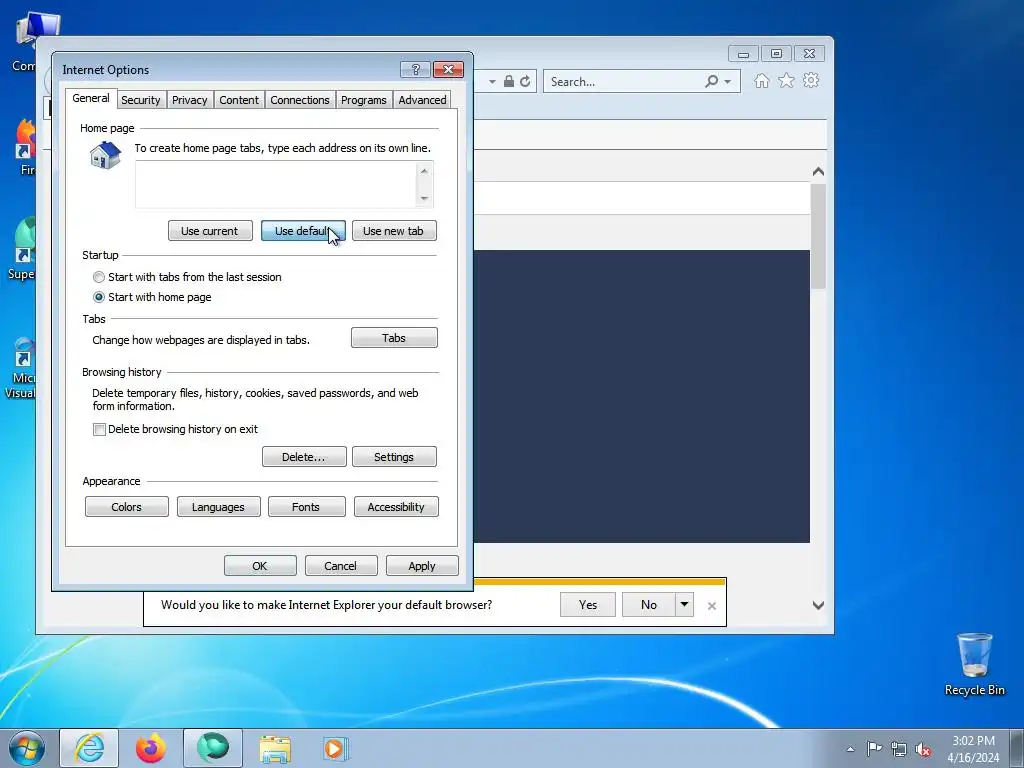The height and width of the screenshot is (768, 1024).
Task: Dismiss the default browser notification bar
Action: point(712,606)
